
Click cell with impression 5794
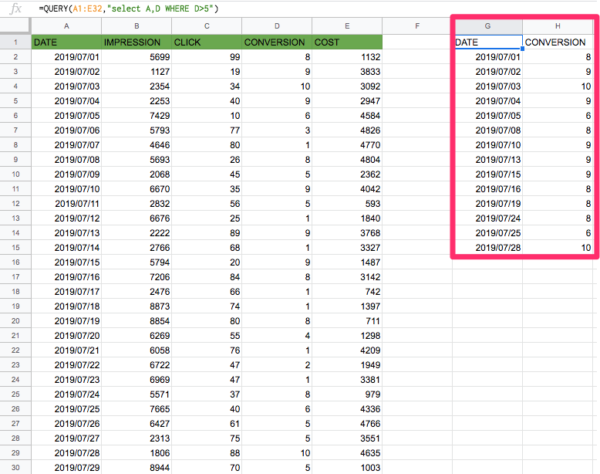tap(137, 262)
